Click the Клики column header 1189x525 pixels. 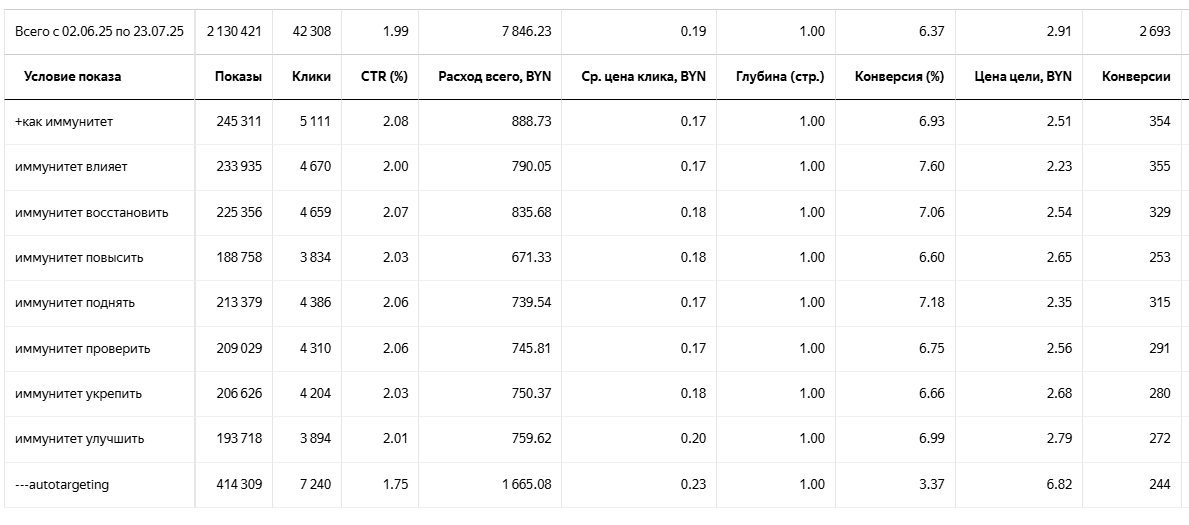pos(311,77)
